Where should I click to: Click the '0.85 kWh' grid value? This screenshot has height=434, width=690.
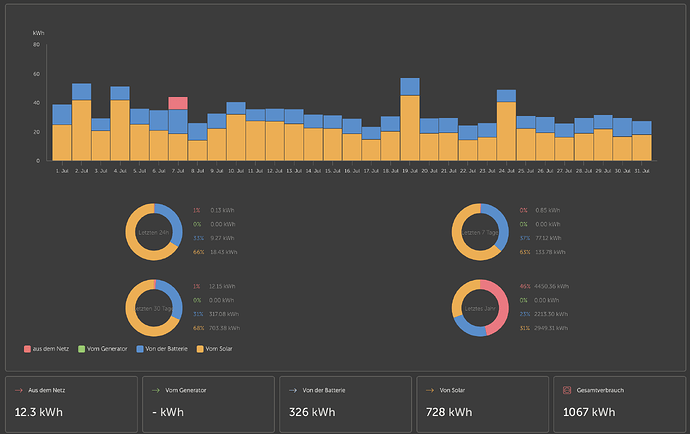click(x=547, y=210)
